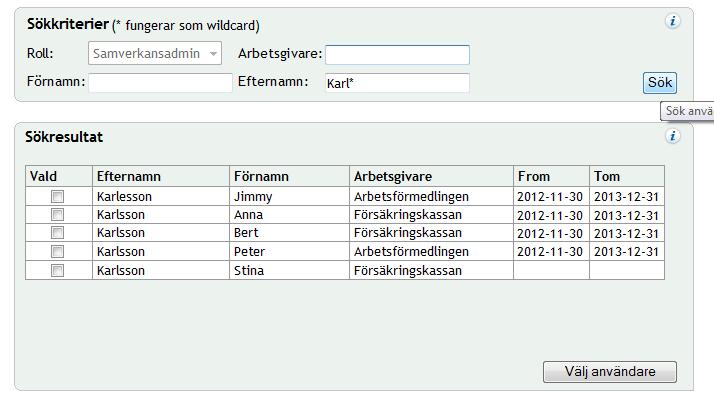Open Samverkansadmin combo box
This screenshot has width=714, height=397.
tap(155, 53)
